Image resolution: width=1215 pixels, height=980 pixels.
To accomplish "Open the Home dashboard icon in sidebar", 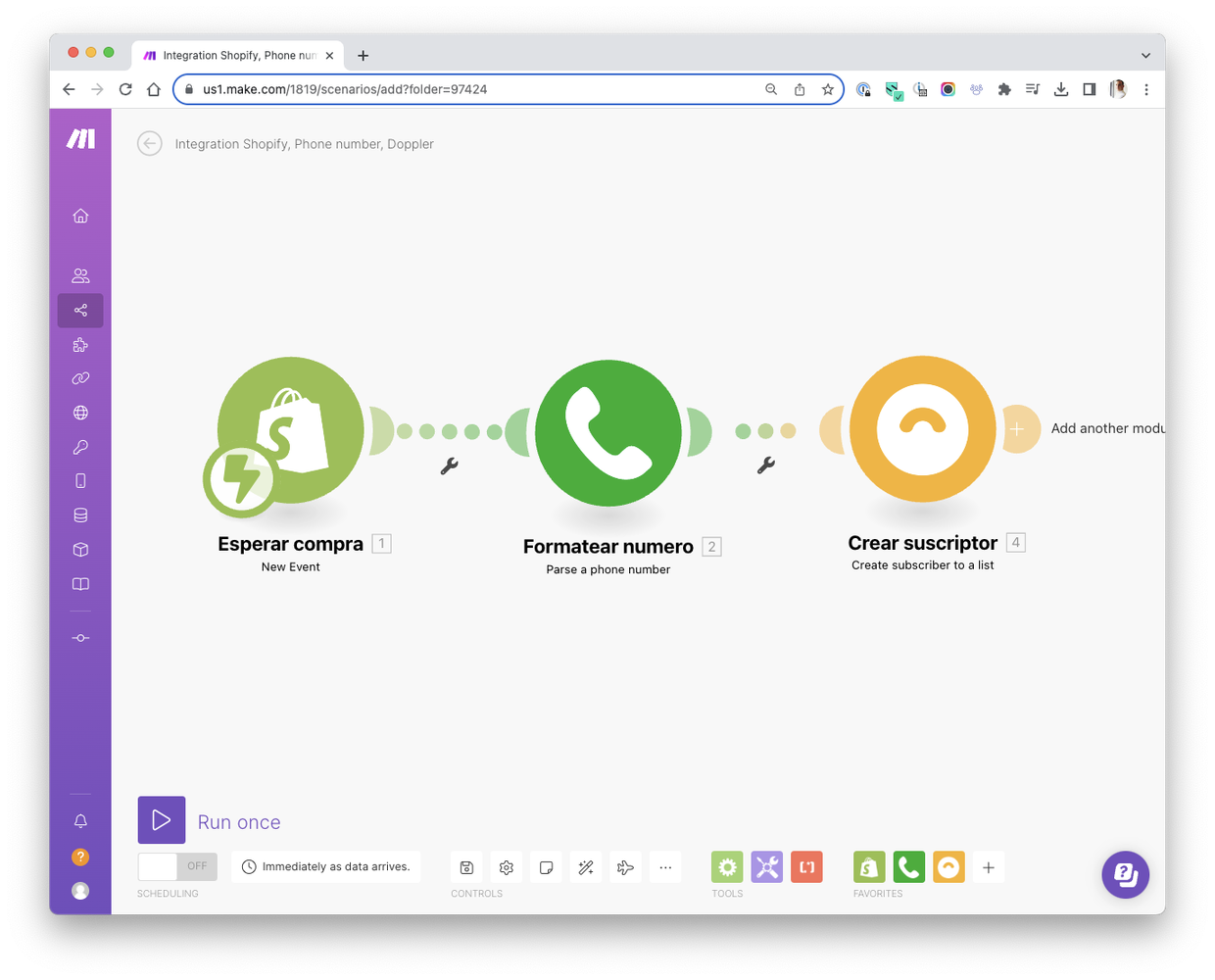I will click(x=80, y=216).
